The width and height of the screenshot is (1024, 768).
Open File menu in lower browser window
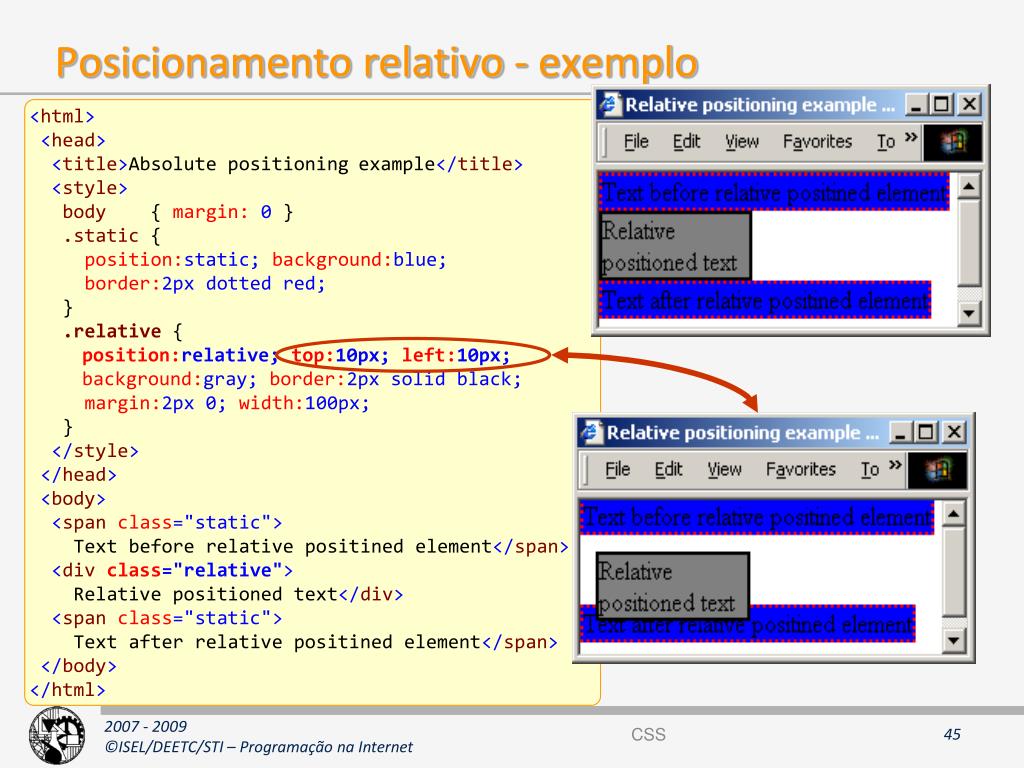pyautogui.click(x=617, y=470)
